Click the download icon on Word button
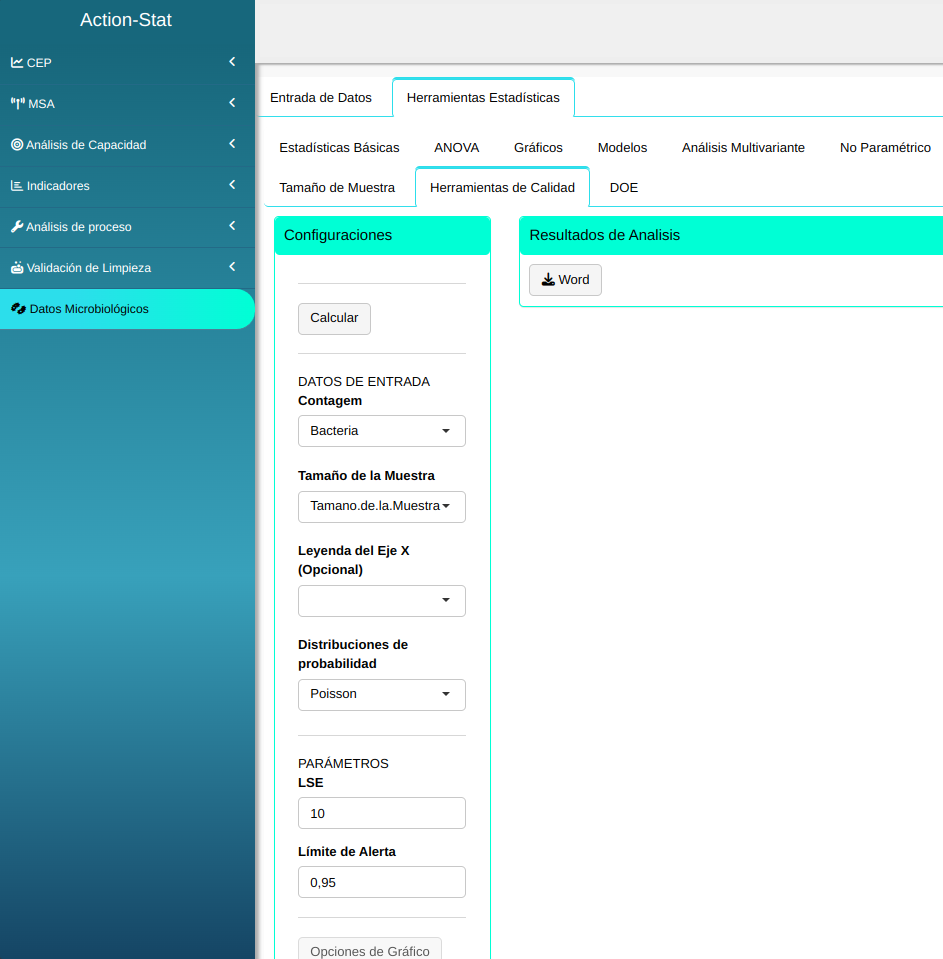Screen dimensions: 943x959 (x=547, y=280)
